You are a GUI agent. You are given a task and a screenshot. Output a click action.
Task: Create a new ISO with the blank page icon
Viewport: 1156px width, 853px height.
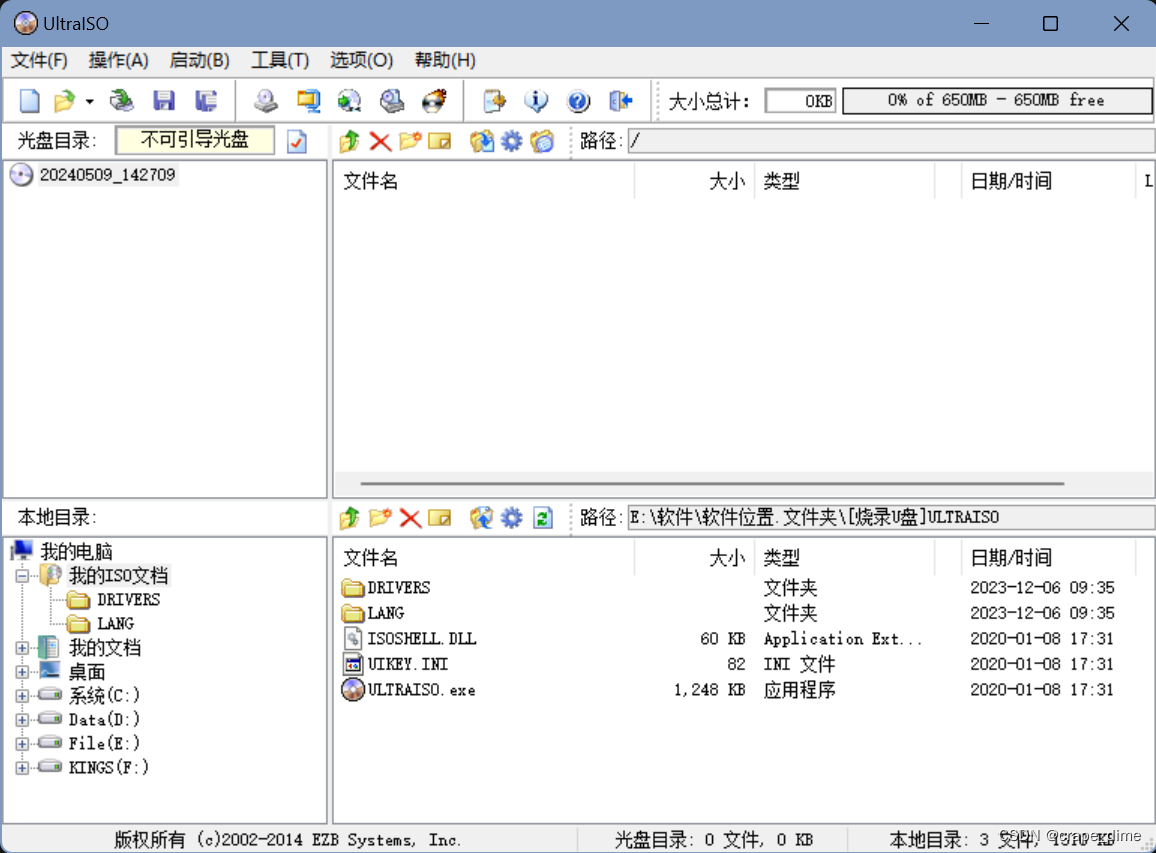pyautogui.click(x=29, y=100)
